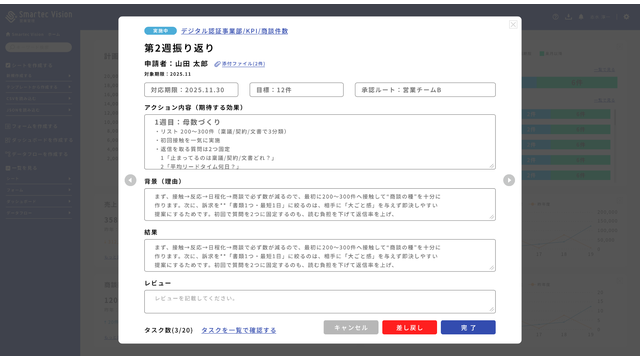Open help icon in background header

coord(556,17)
